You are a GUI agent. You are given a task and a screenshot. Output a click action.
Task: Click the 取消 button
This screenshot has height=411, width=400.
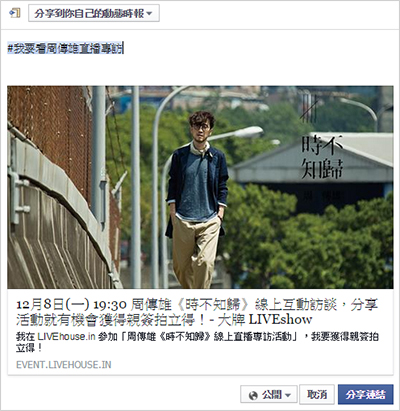click(x=317, y=395)
